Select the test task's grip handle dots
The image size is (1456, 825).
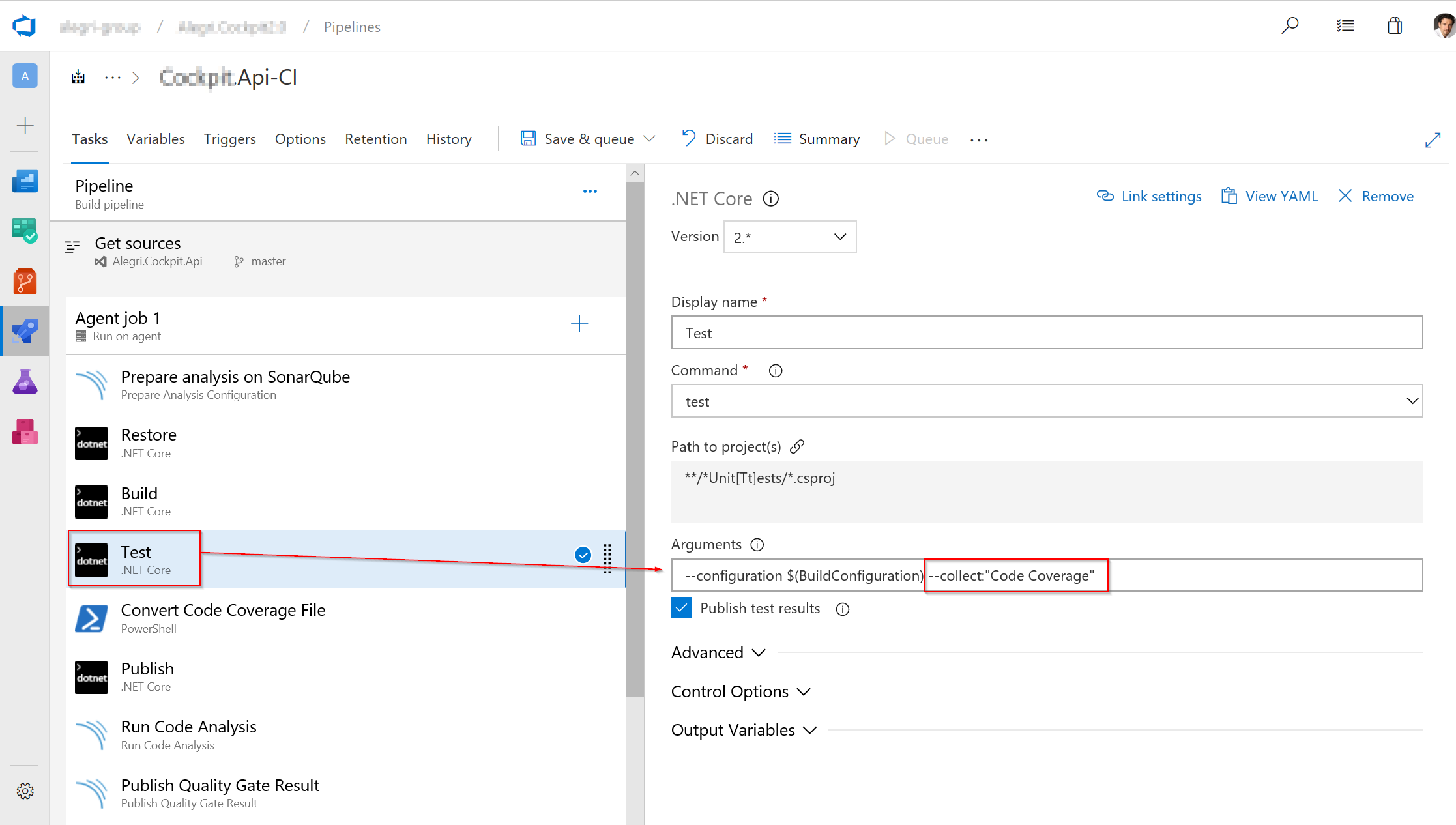tap(607, 558)
